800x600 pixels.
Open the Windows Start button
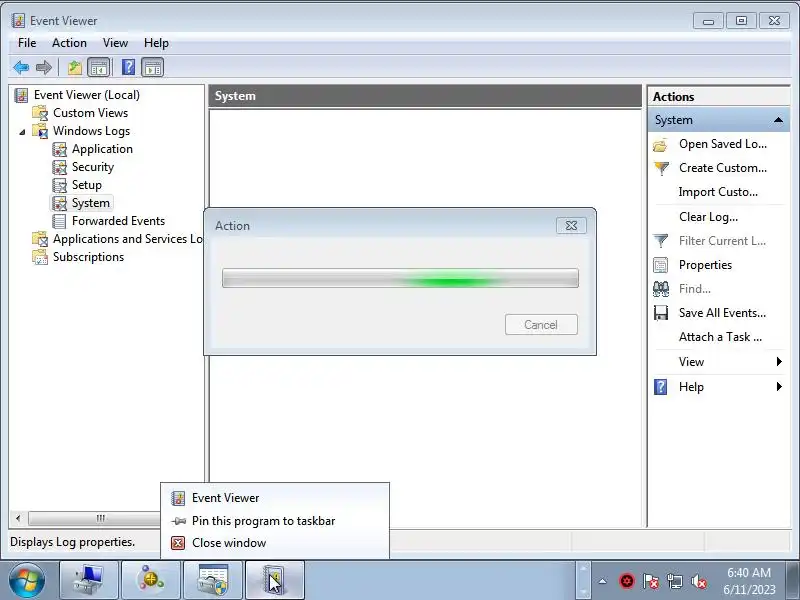26,581
